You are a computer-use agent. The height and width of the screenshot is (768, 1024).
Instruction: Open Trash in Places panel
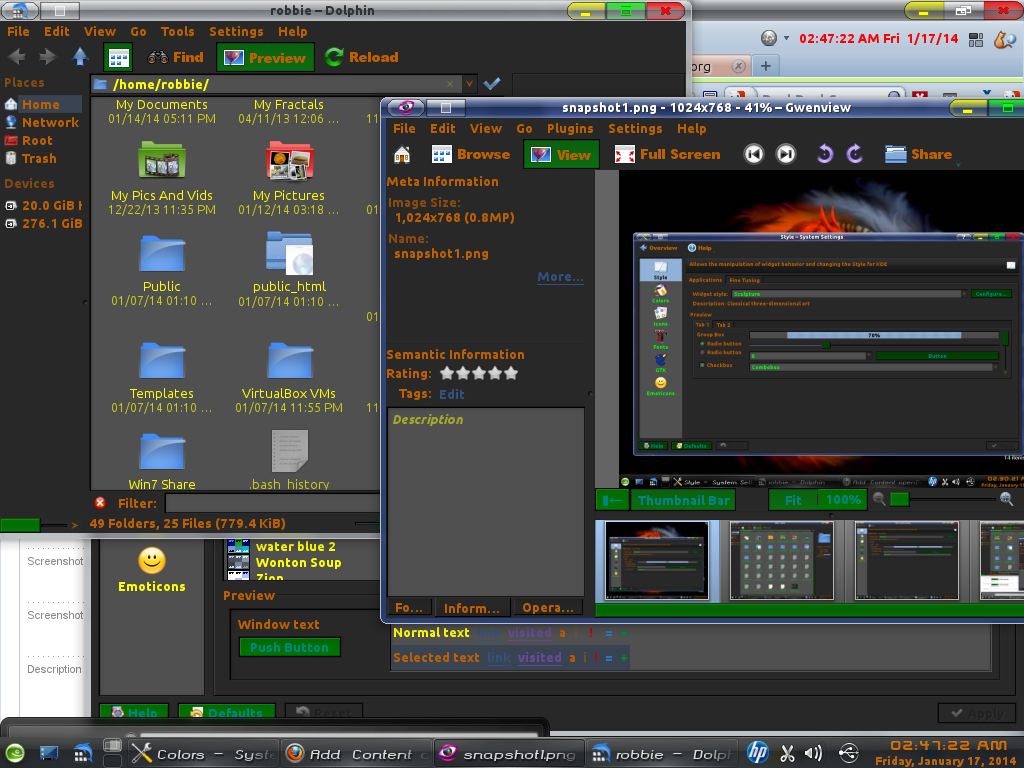tap(31, 158)
